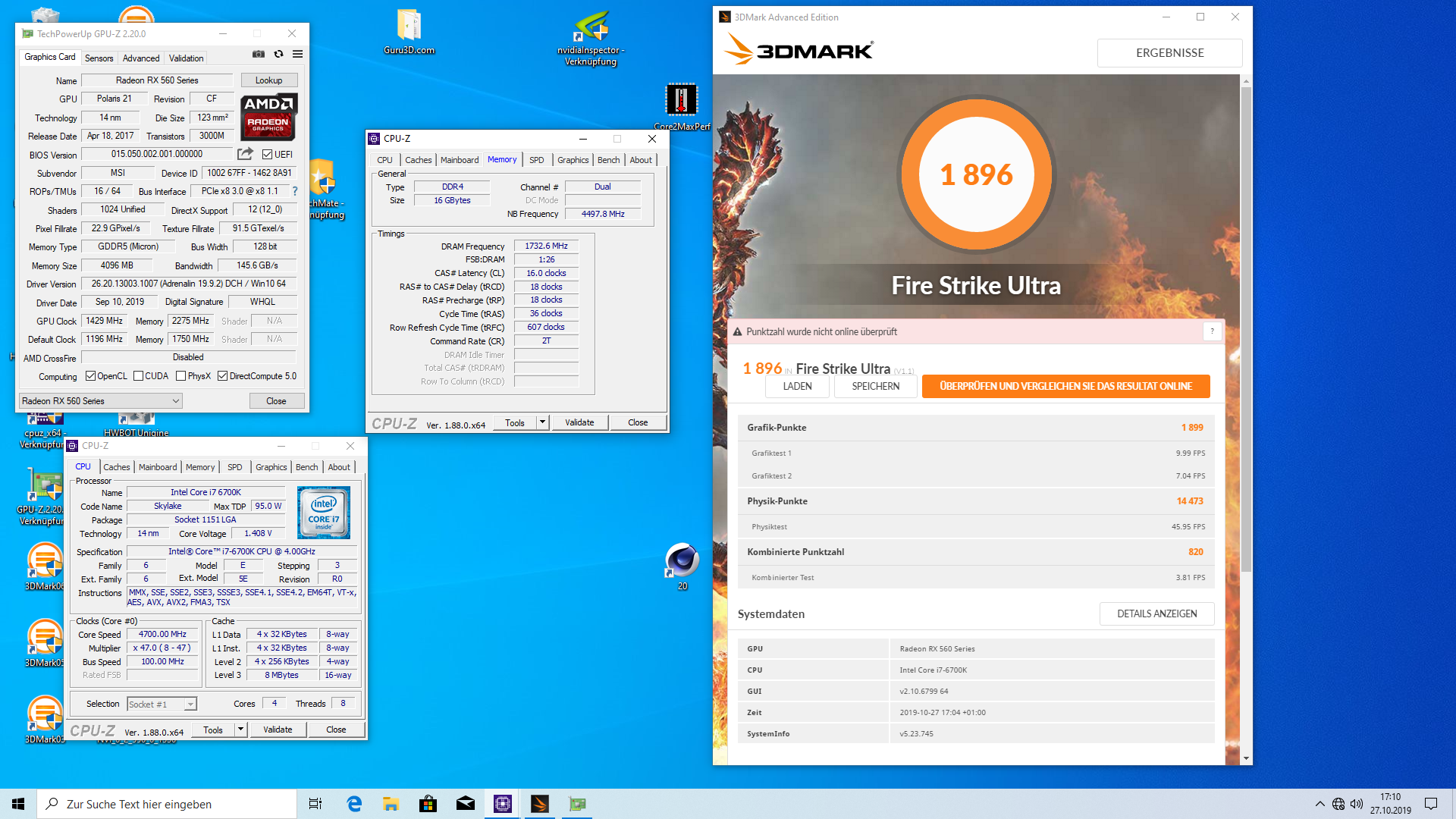
Task: Open the Bench tab in lower CPU-Z window
Action: click(x=306, y=467)
